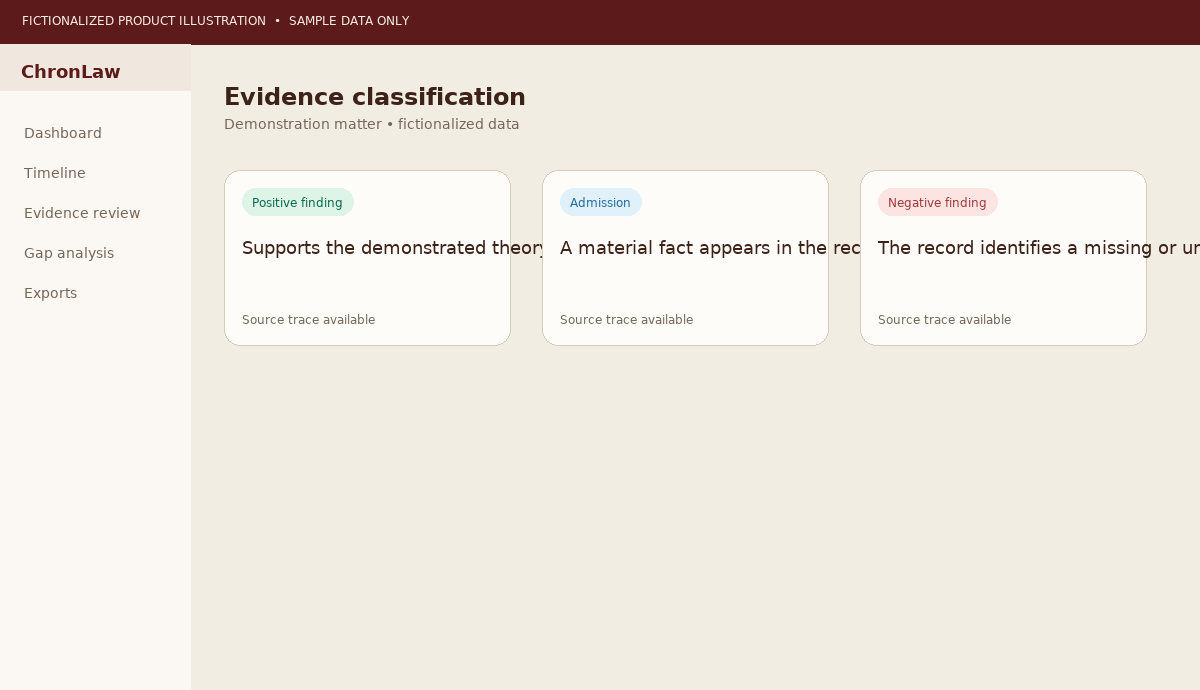Image resolution: width=1200 pixels, height=690 pixels.
Task: Open the Dashboard sidebar item
Action: pyautogui.click(x=63, y=133)
